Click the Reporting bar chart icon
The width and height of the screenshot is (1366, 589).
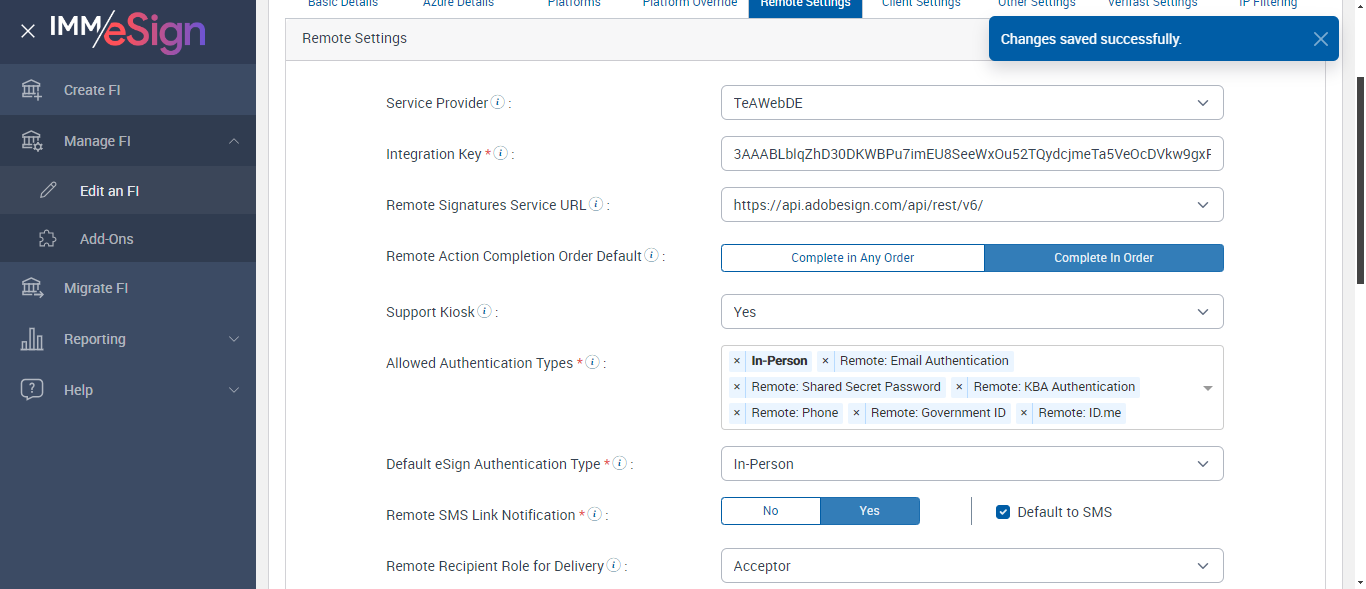pyautogui.click(x=32, y=339)
